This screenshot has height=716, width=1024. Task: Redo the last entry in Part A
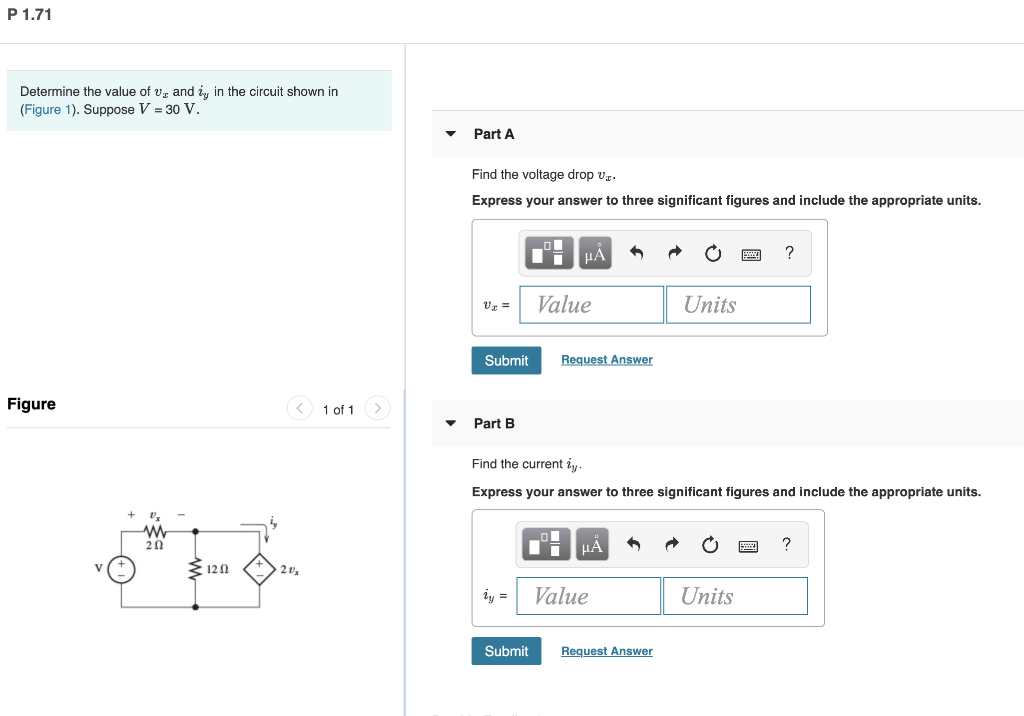click(672, 252)
